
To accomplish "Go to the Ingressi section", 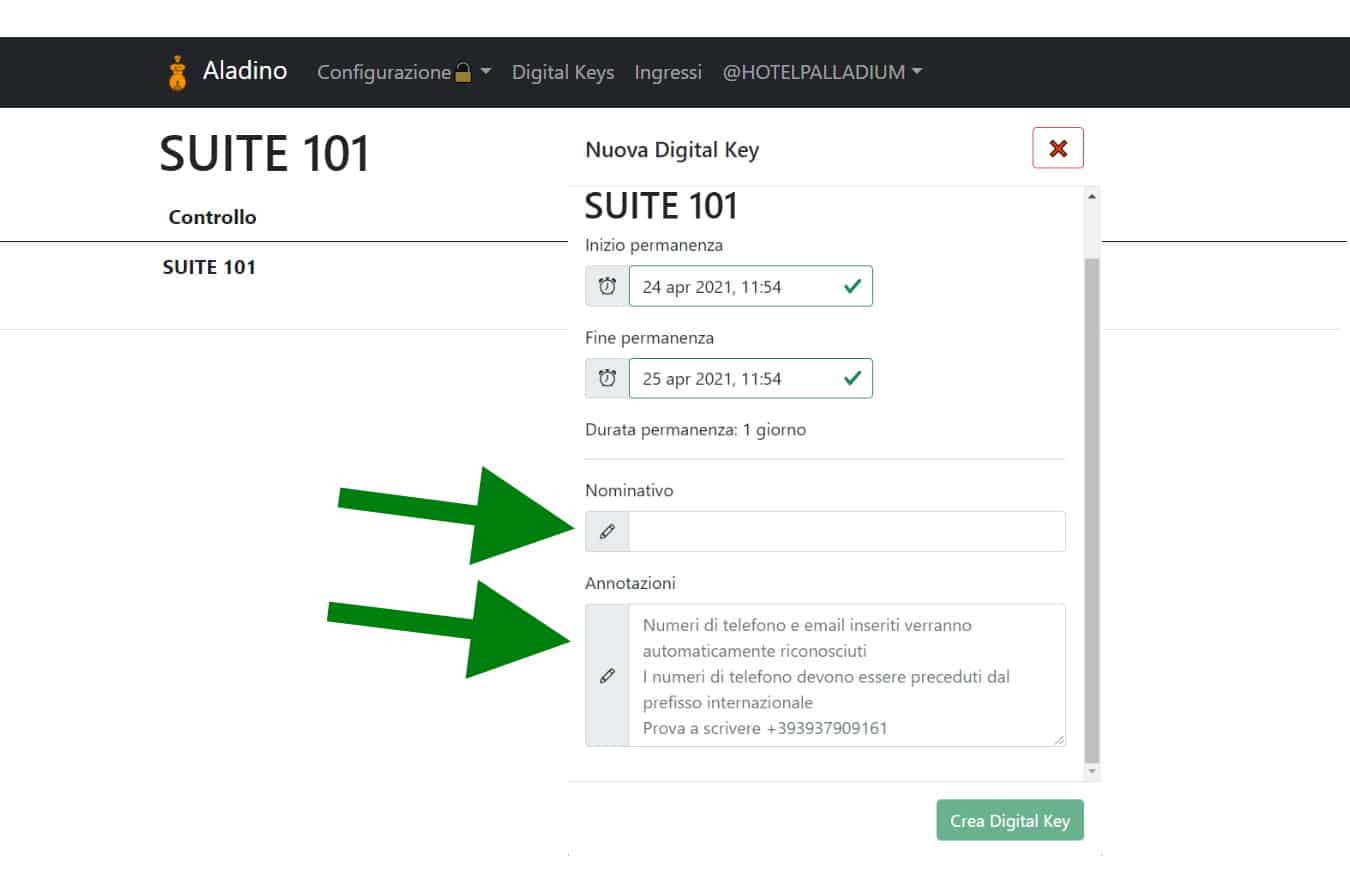I will (668, 72).
